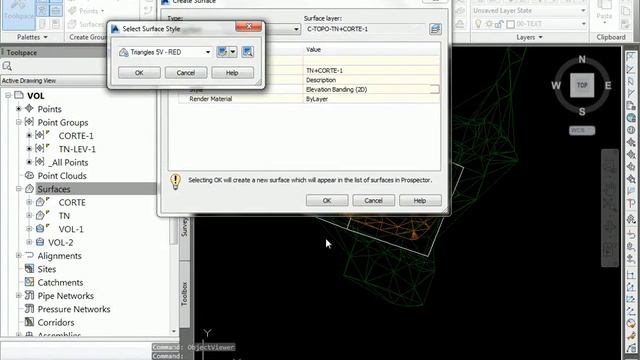Select the CORTE-1 point group
The image size is (640, 360).
pos(76,136)
